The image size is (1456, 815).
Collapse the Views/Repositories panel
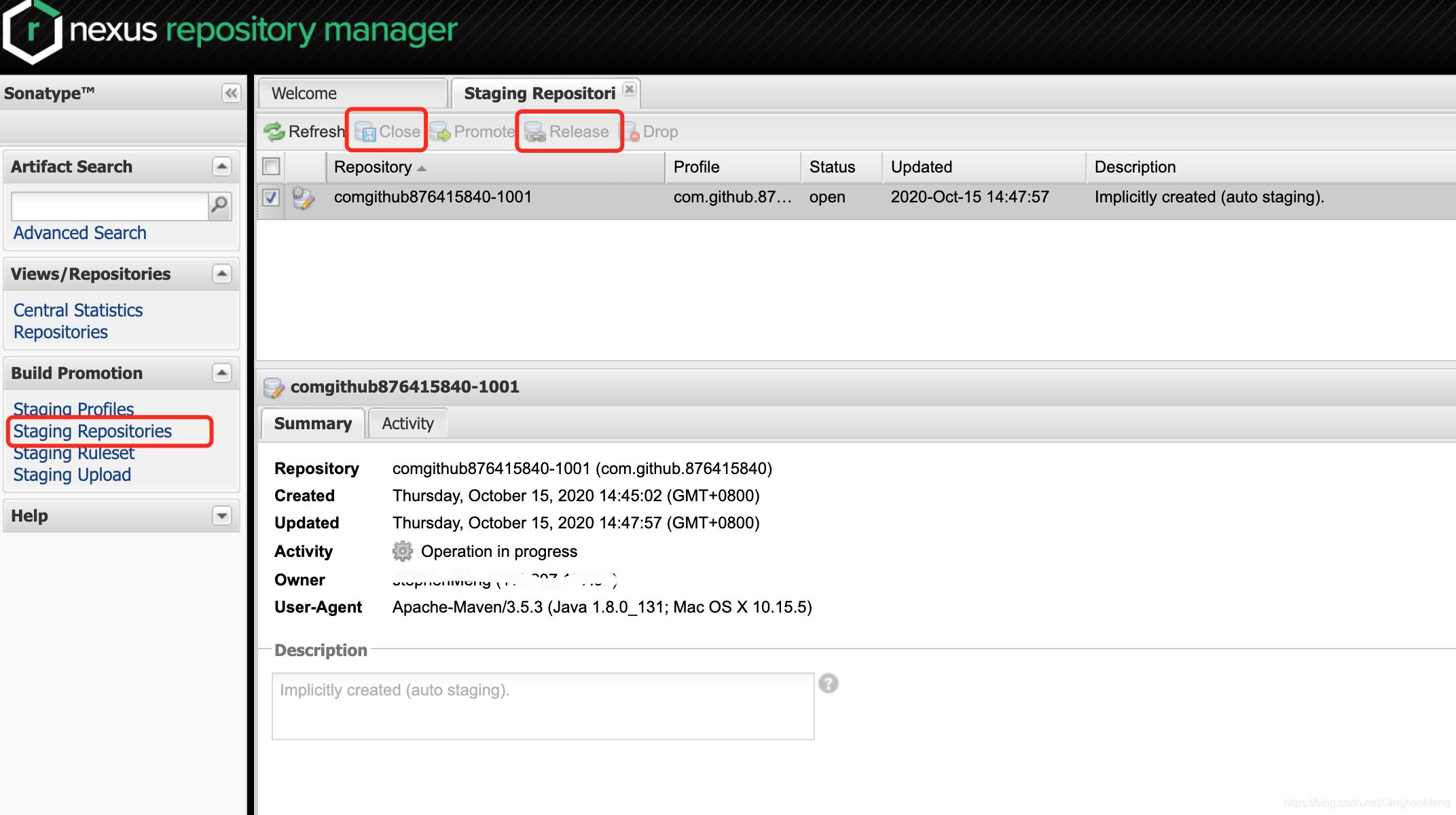point(221,274)
